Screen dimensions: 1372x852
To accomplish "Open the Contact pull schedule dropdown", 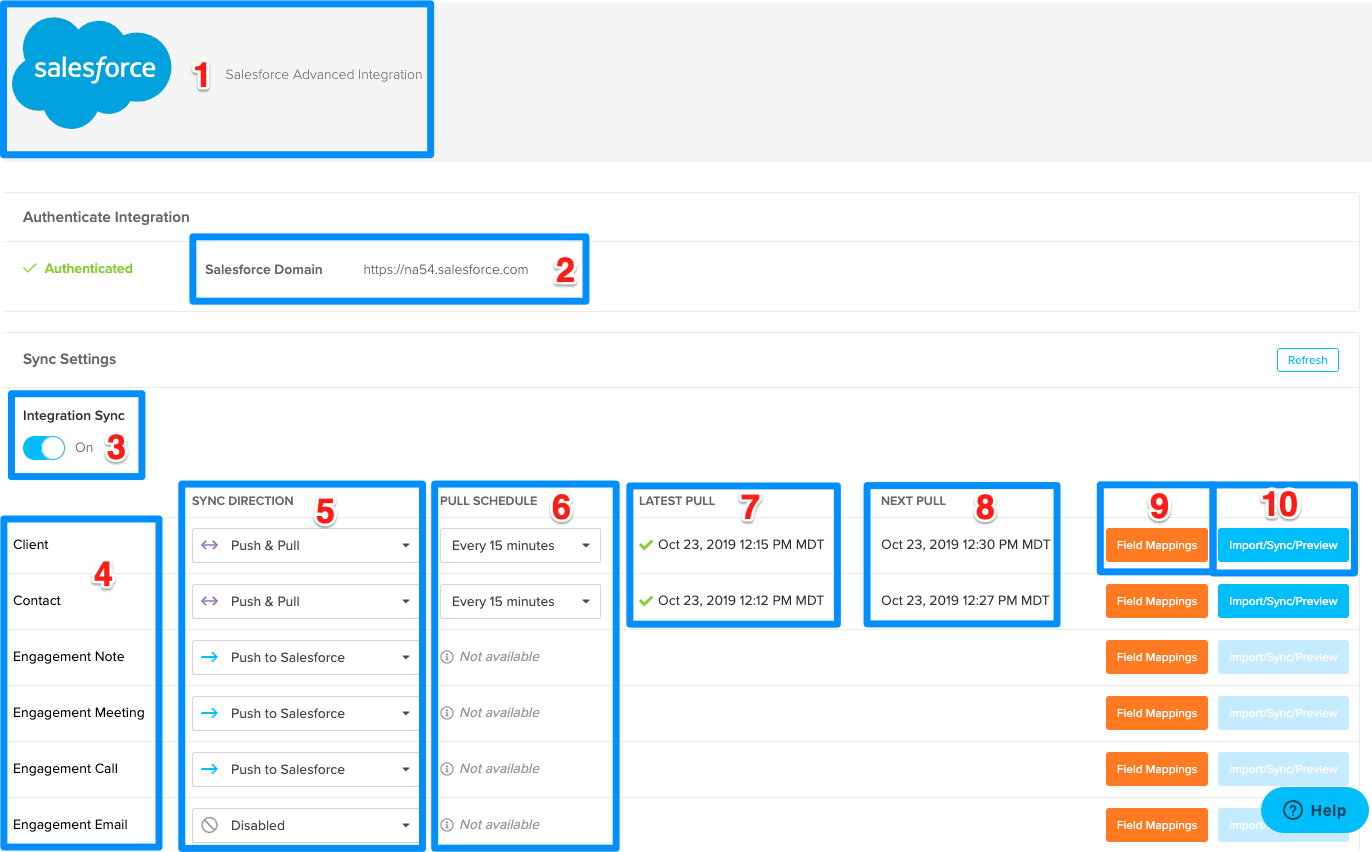I will (x=520, y=601).
